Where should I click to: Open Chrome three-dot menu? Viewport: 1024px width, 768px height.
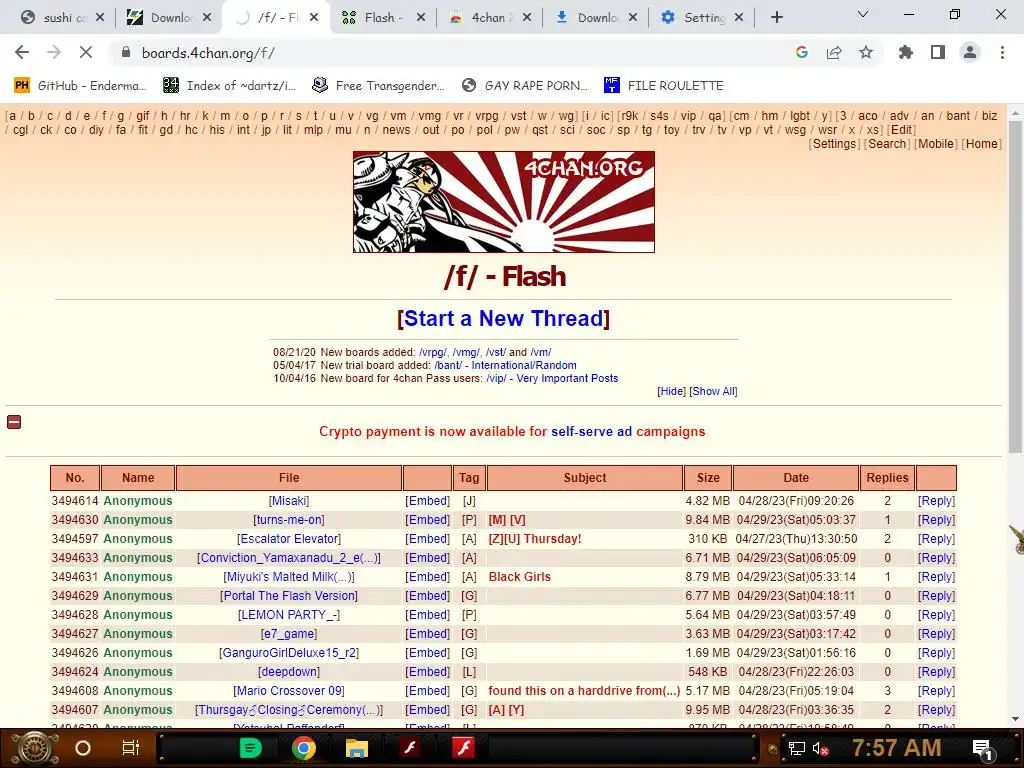click(x=1002, y=52)
